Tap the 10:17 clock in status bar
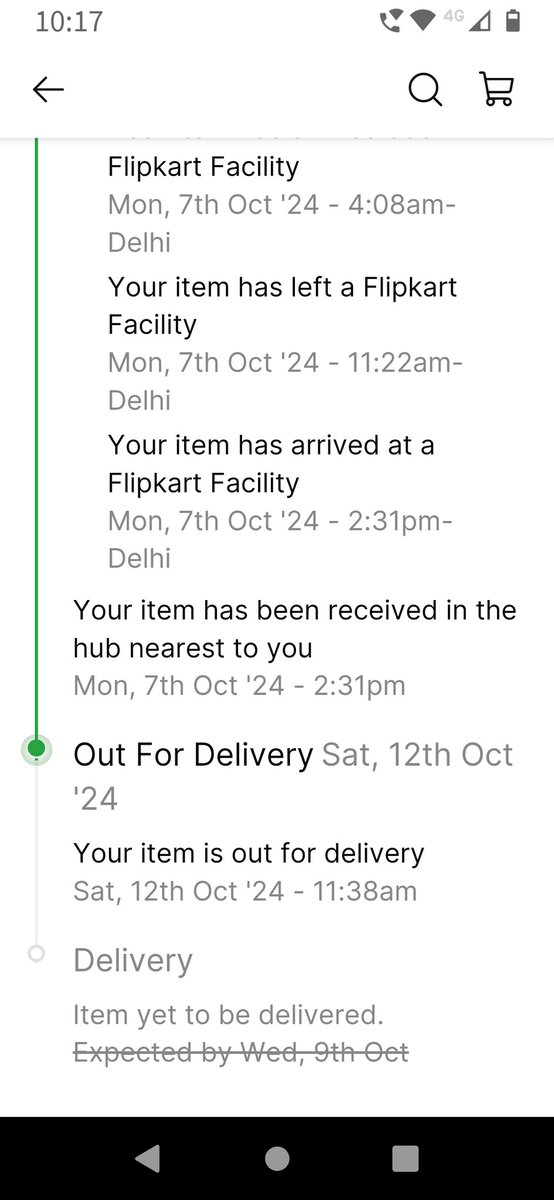The height and width of the screenshot is (1200, 554). (67, 21)
